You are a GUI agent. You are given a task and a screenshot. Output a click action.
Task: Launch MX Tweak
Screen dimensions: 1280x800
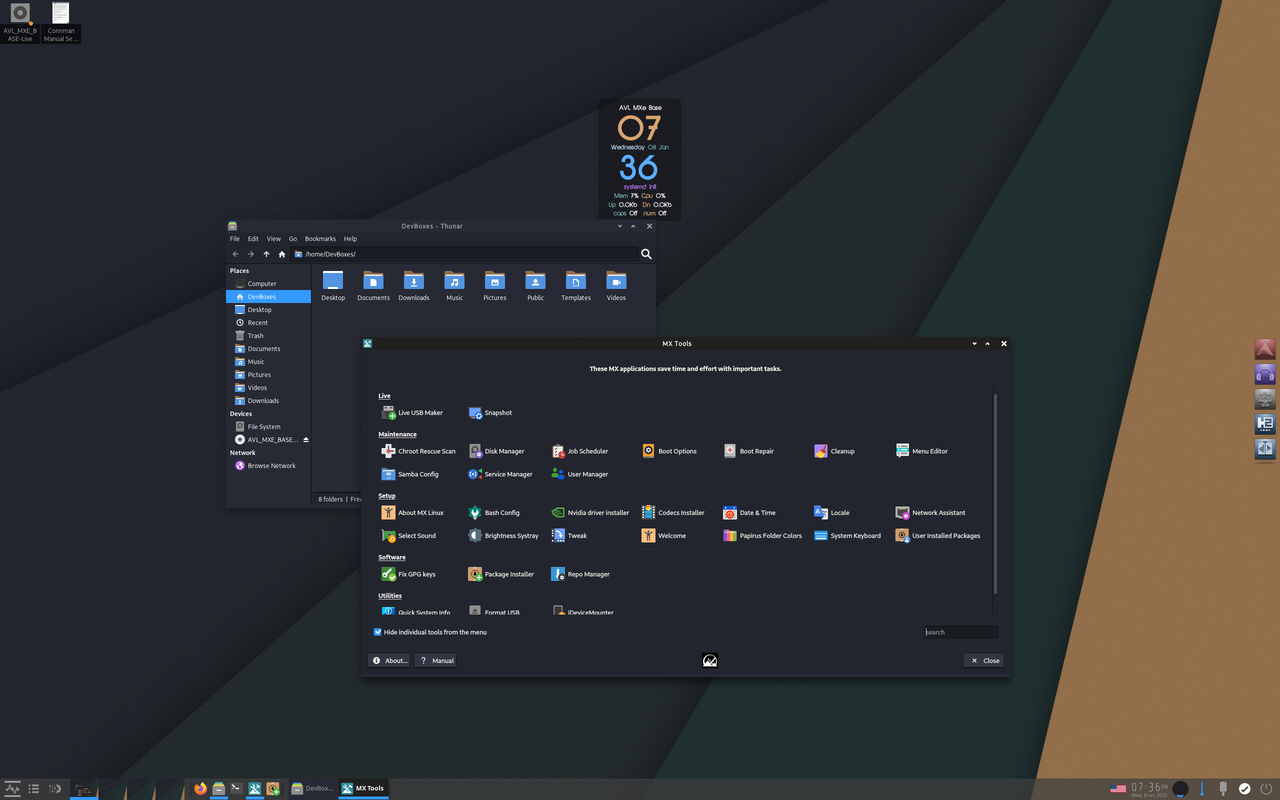coord(569,536)
